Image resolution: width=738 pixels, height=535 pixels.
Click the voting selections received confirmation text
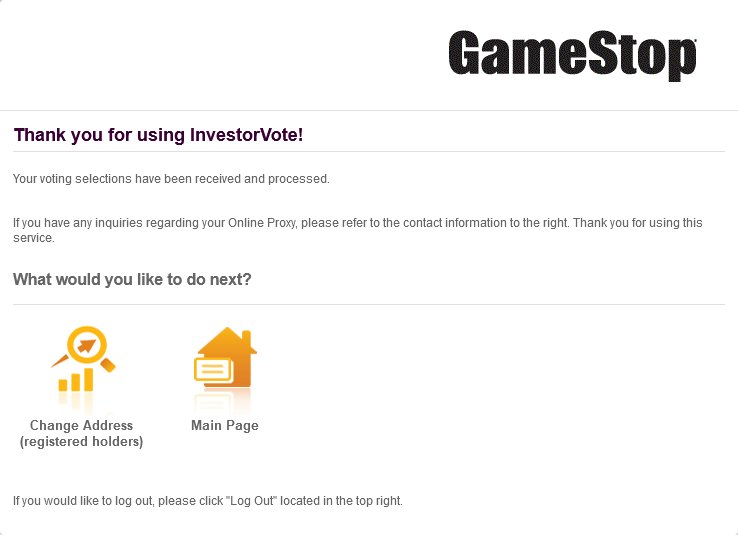(171, 179)
